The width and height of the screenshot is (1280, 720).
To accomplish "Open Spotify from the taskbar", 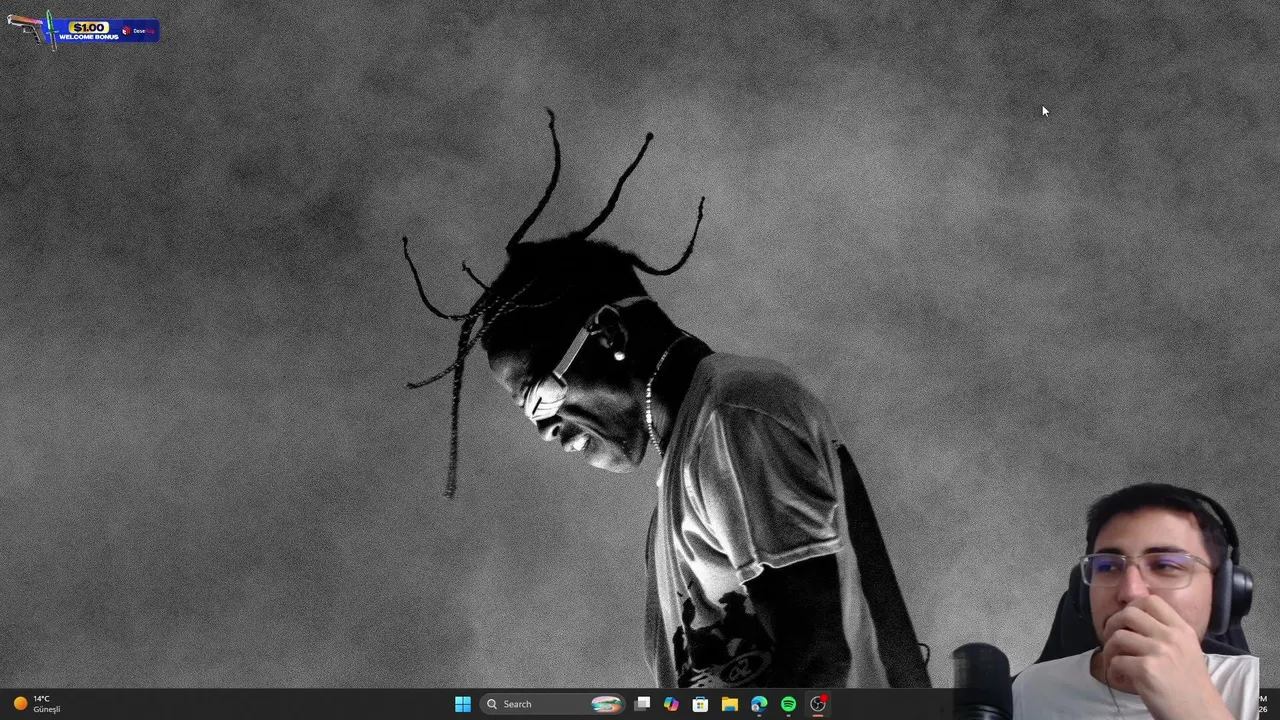I will (x=788, y=704).
